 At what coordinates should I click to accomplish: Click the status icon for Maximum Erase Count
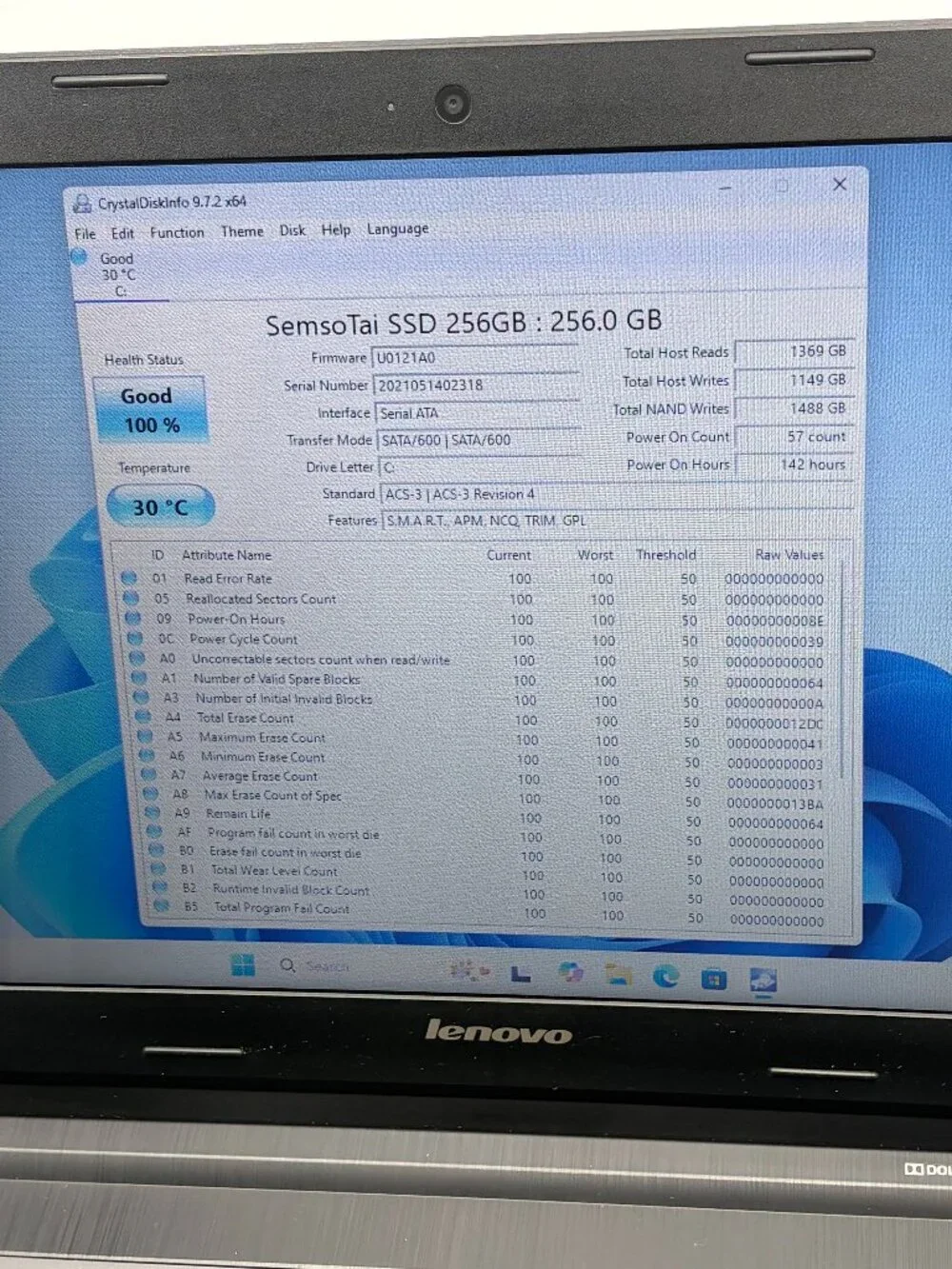point(145,736)
